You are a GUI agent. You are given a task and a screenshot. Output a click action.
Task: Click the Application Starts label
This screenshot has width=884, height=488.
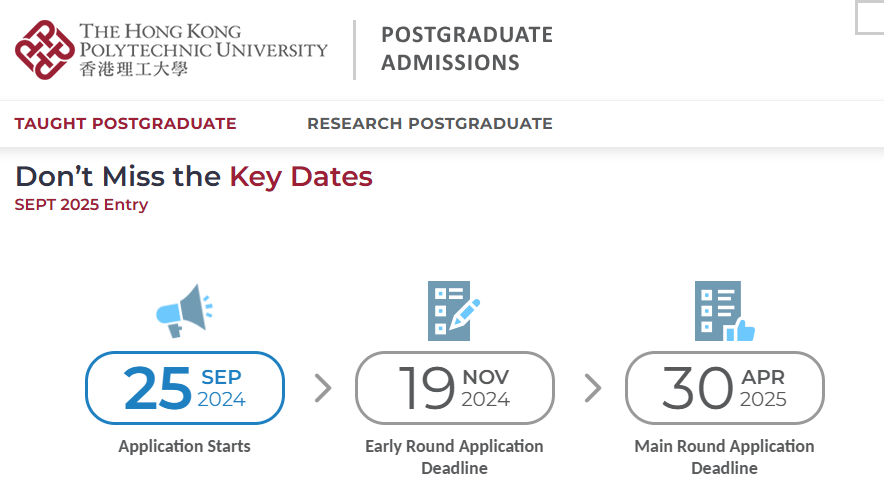click(x=184, y=446)
